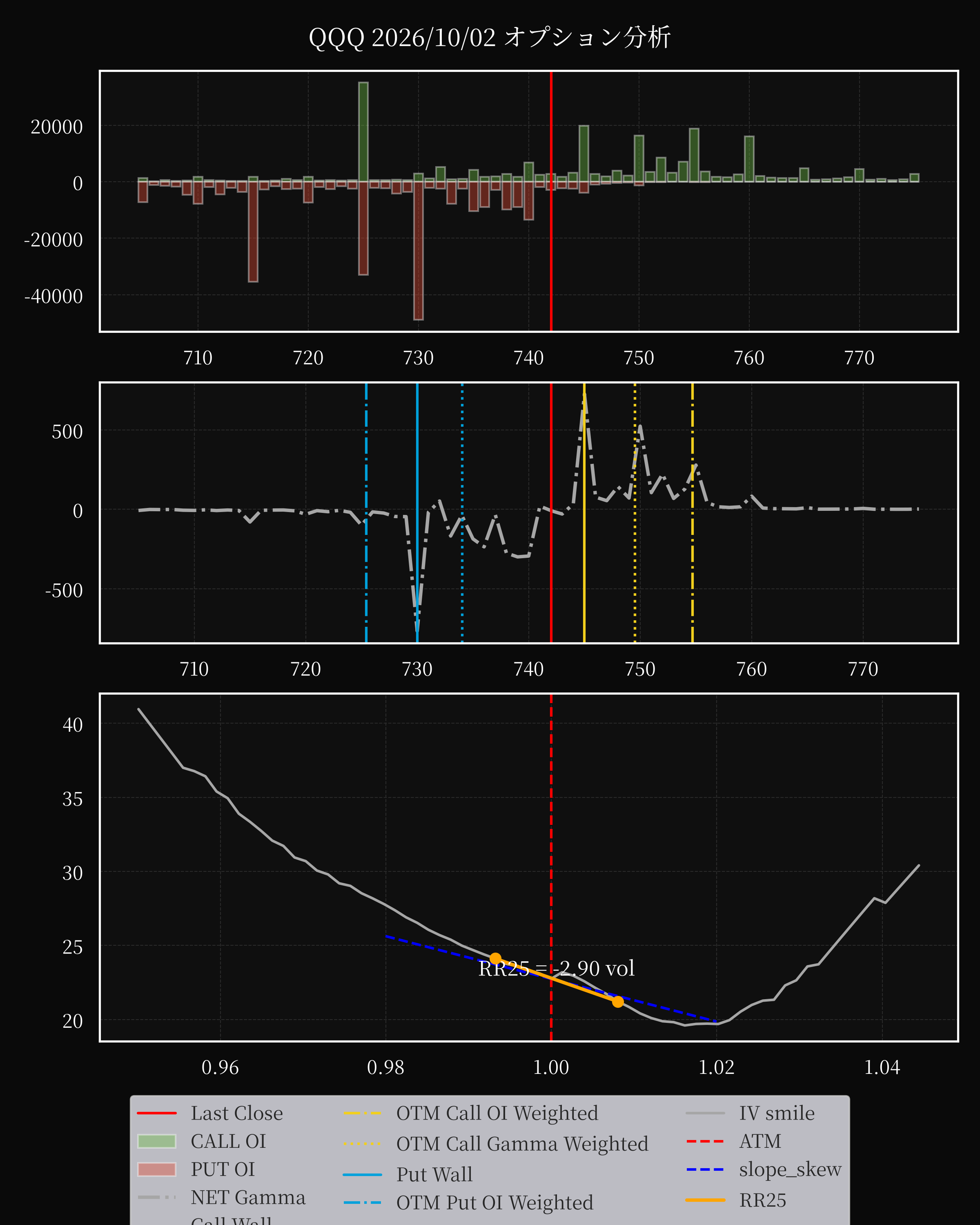
Task: Click the long red put OI bar at 715
Action: click(253, 231)
